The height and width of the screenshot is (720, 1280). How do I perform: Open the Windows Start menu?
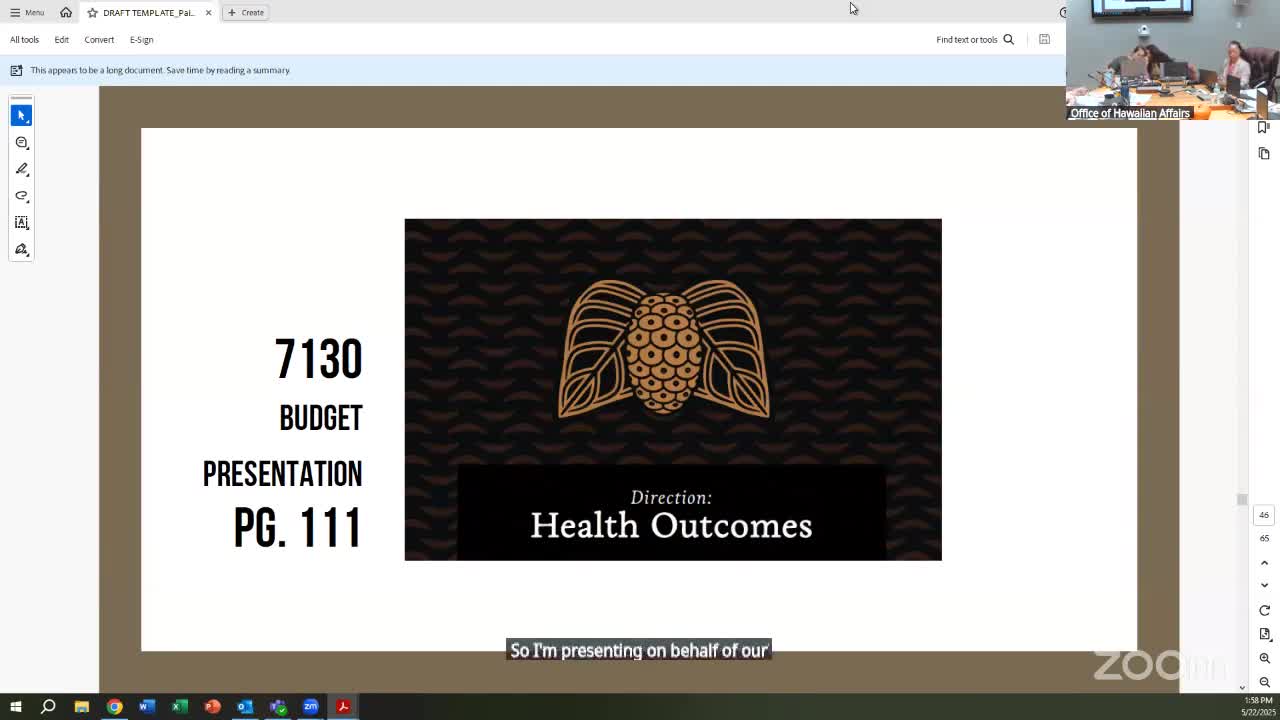[x=15, y=707]
